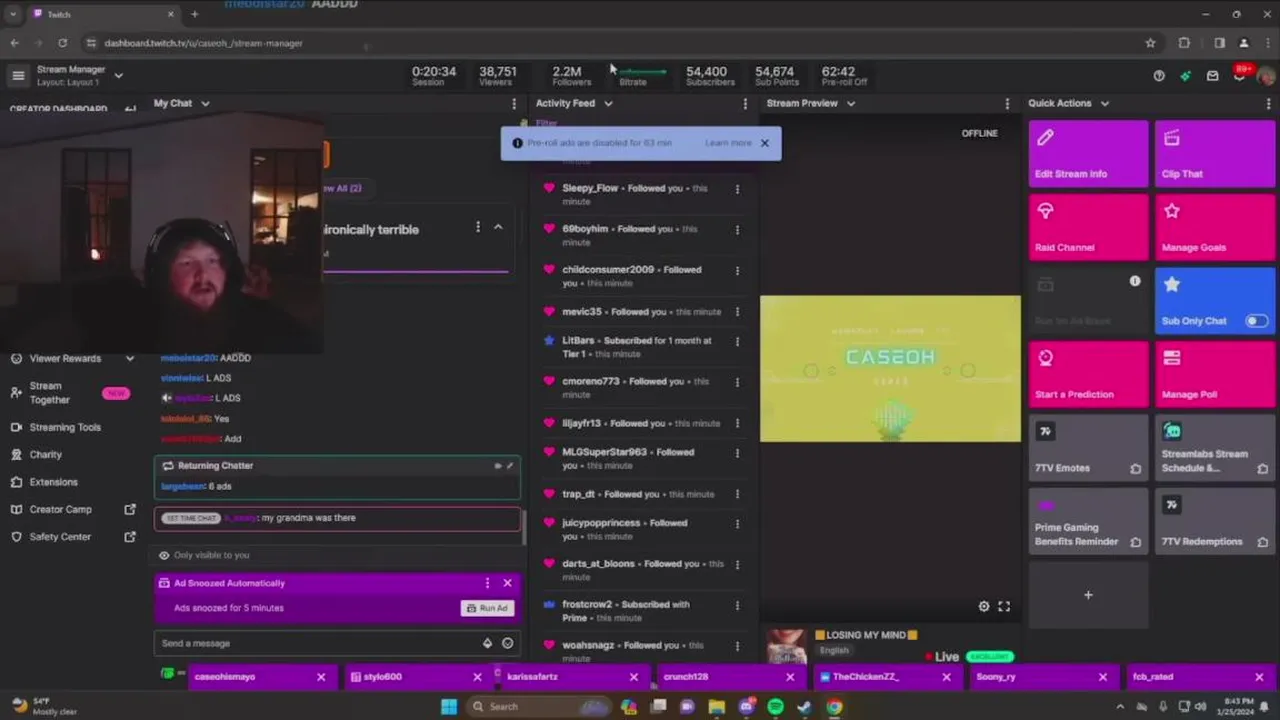This screenshot has height=720, width=1280.
Task: Open the bits icon in chat input
Action: pyautogui.click(x=487, y=643)
